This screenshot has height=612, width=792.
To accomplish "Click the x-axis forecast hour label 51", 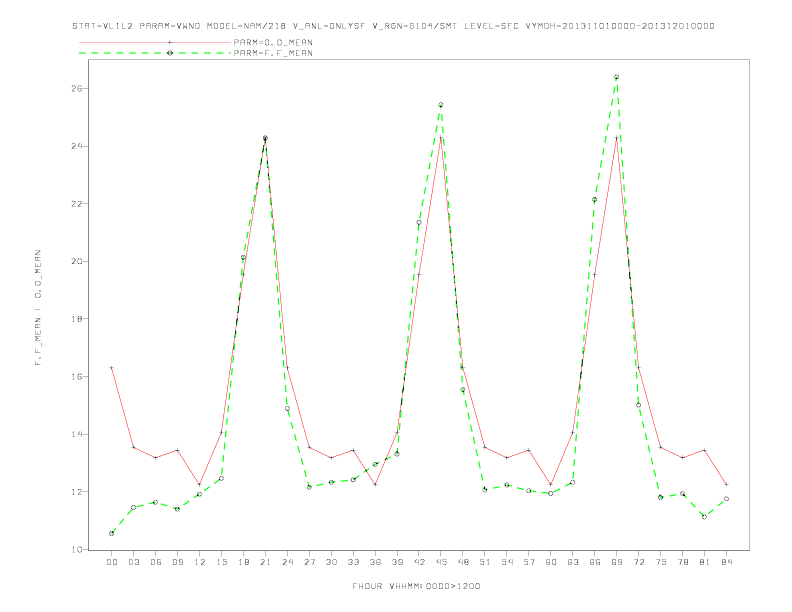I will [485, 562].
